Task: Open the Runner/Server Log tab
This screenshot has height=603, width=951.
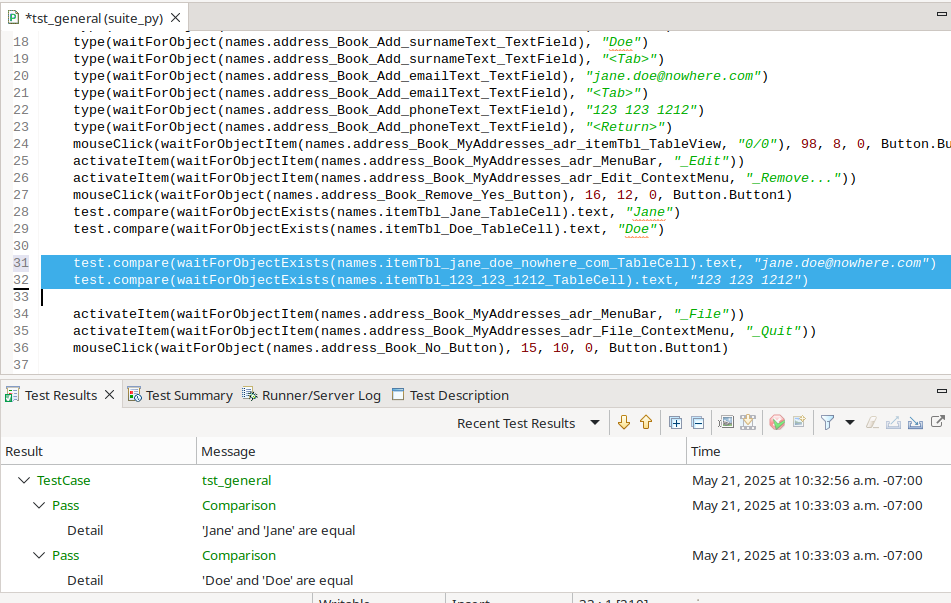Action: 320,395
